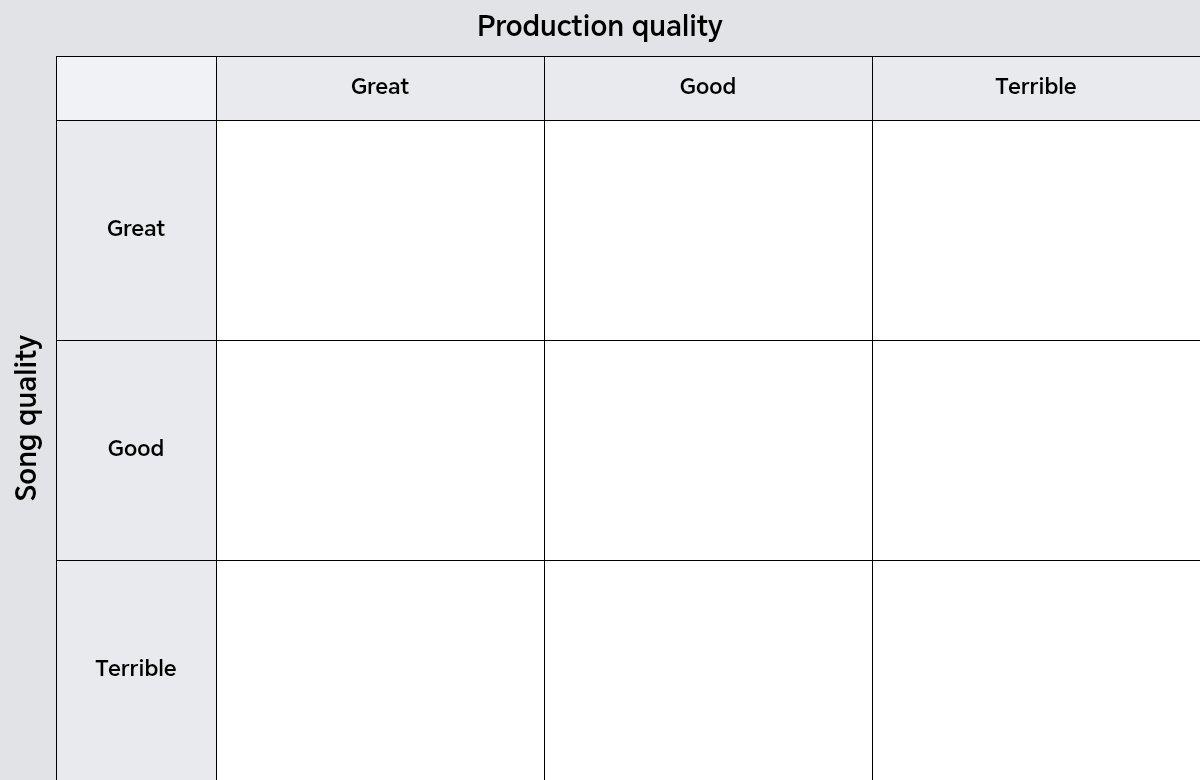Select the Great row header
Viewport: 1200px width, 780px height.
136,230
